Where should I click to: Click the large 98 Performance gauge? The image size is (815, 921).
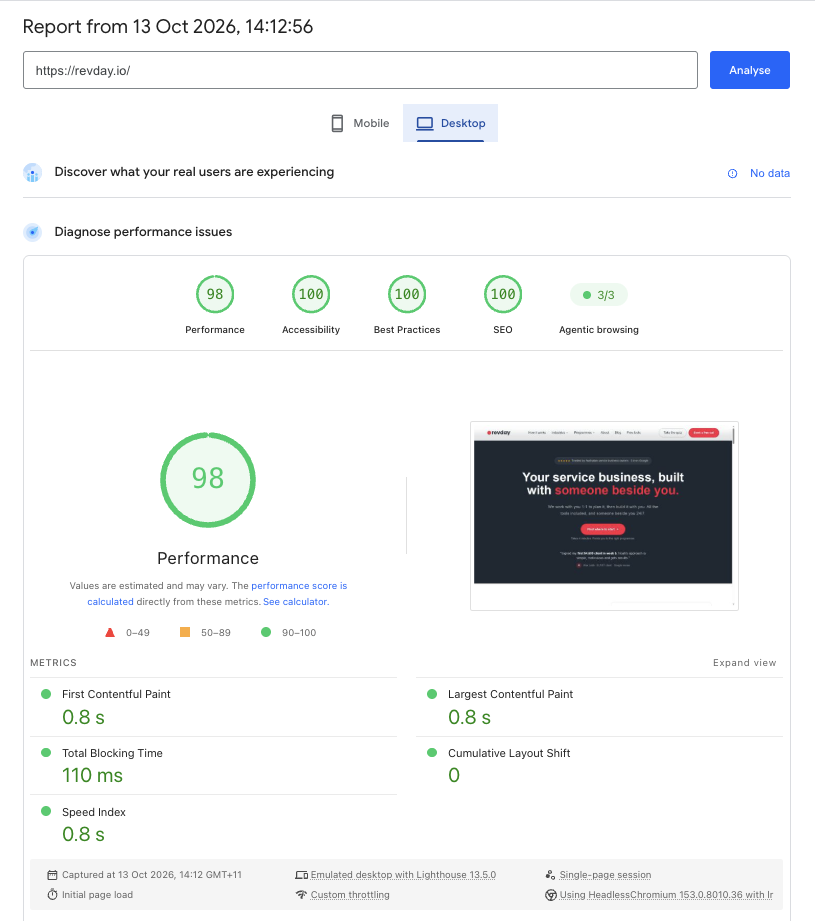(x=208, y=480)
